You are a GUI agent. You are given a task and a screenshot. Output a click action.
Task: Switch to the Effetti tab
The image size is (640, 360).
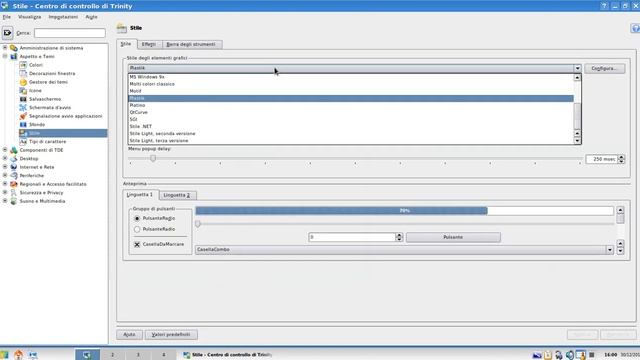pos(149,44)
